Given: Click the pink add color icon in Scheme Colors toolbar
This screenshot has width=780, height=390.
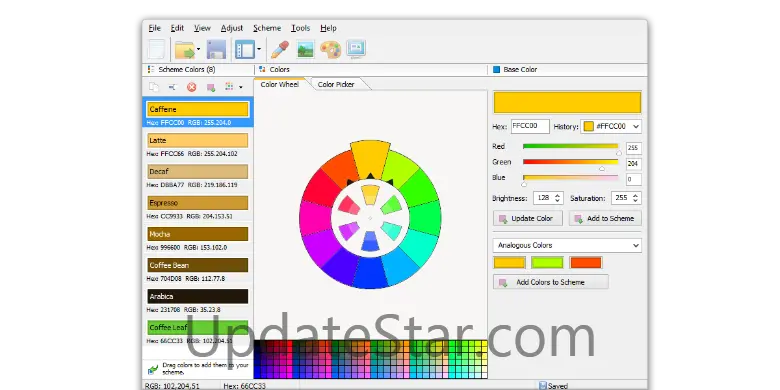Looking at the screenshot, I should coord(211,88).
